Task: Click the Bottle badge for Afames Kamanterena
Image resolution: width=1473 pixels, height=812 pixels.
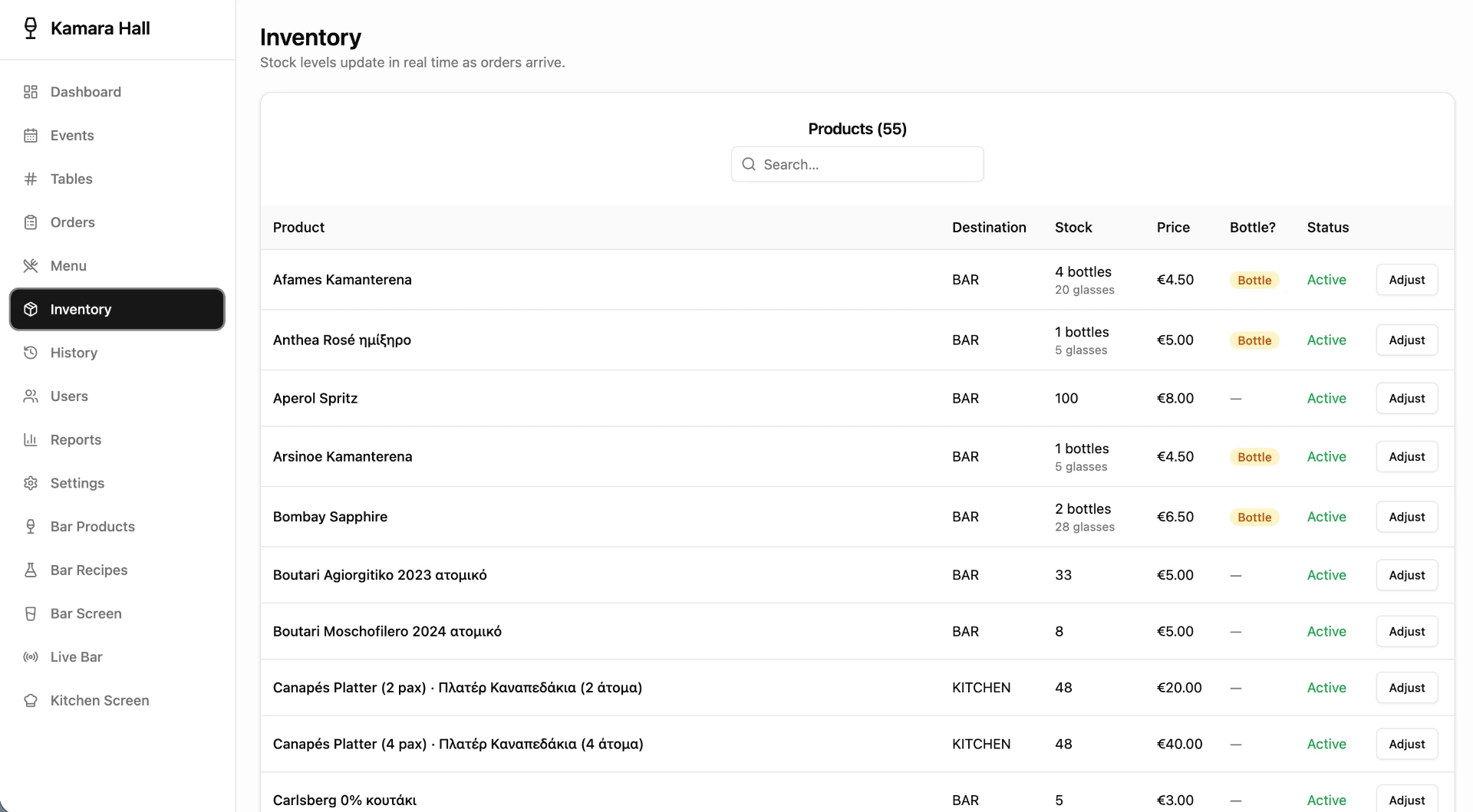Action: point(1254,280)
